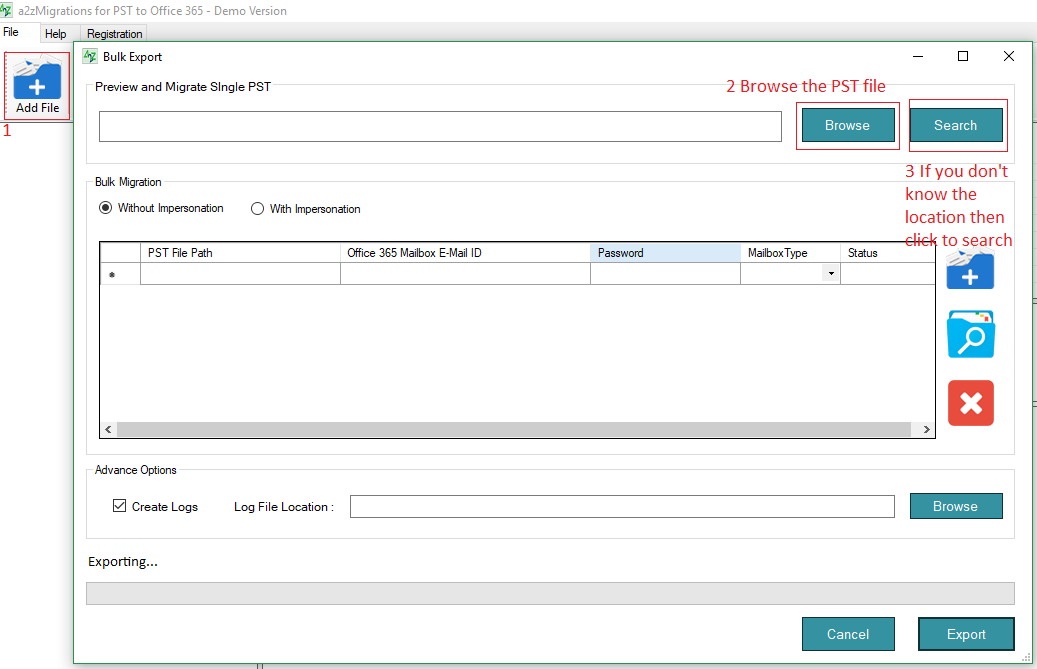Click the grid horizontal scrollbar right arrow
Viewport: 1037px width, 669px height.
(926, 429)
